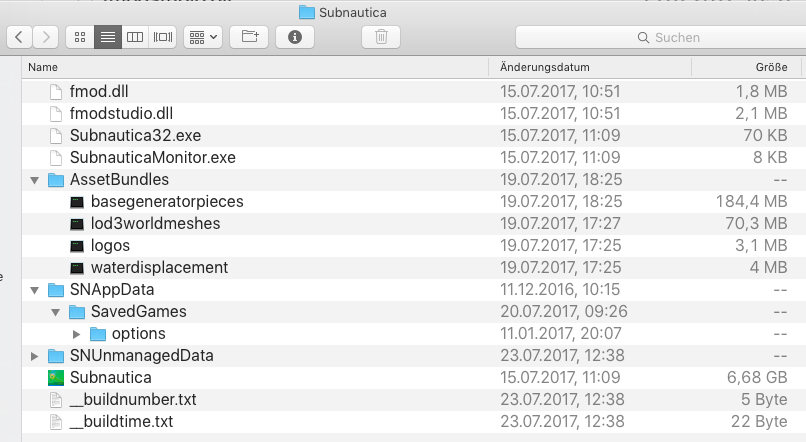Select lod3worldmeshes file name

(155, 224)
